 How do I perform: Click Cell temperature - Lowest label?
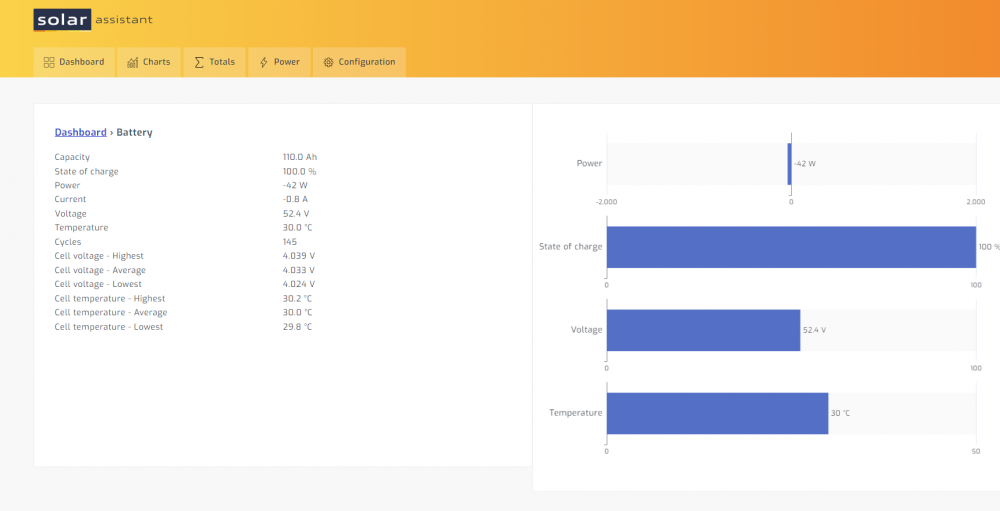108,327
